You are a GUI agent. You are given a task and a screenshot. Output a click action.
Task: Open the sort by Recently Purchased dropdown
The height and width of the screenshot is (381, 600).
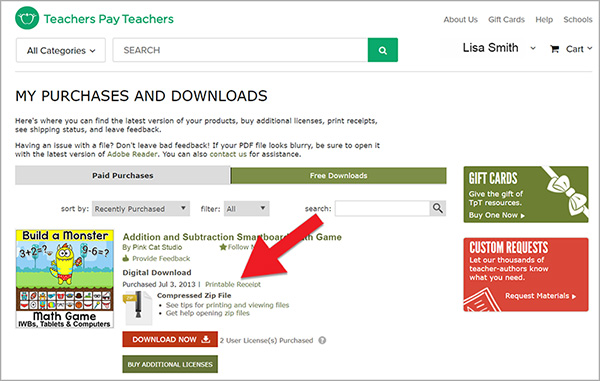(141, 208)
